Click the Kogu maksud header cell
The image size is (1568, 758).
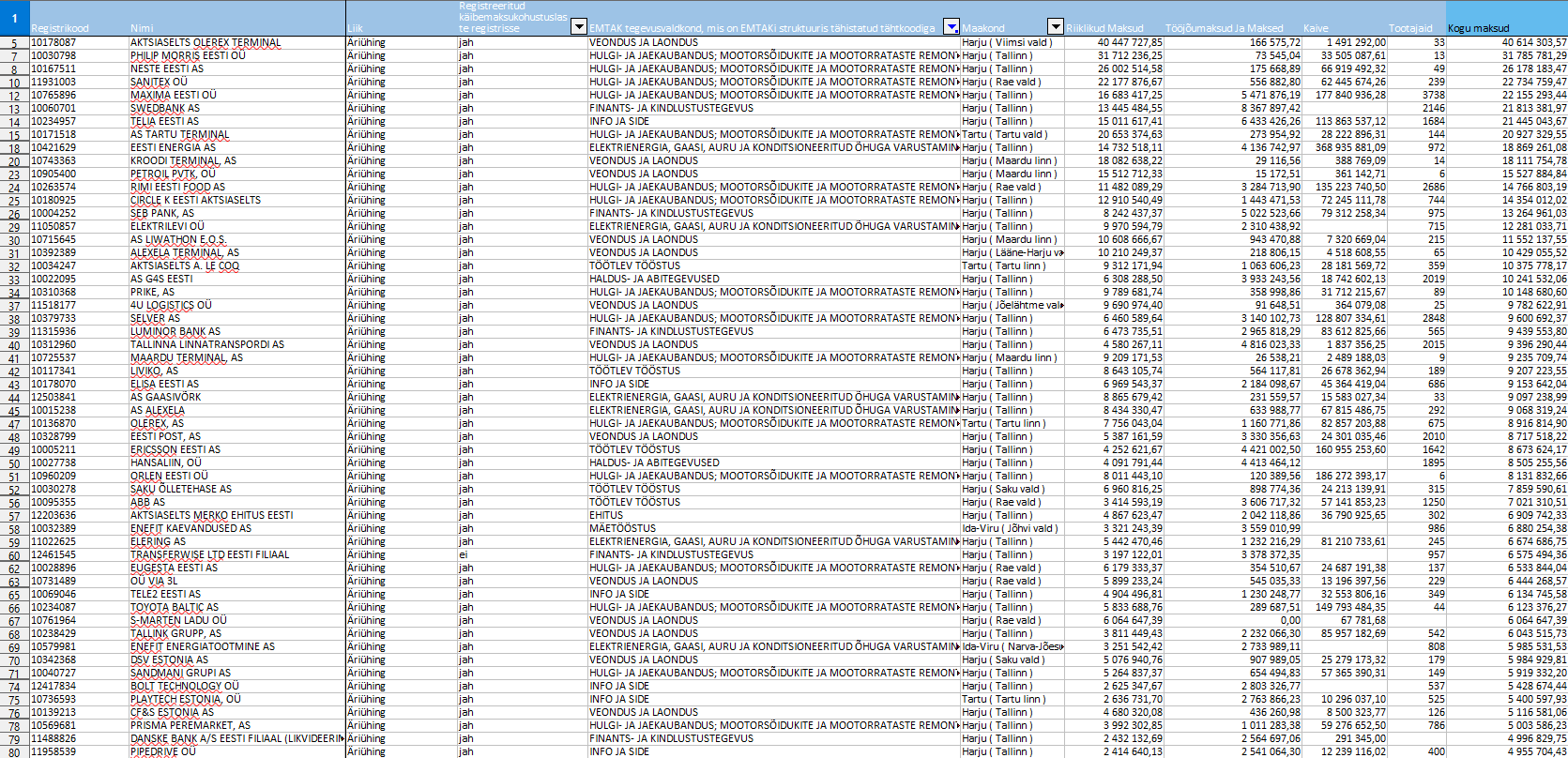pos(1506,28)
